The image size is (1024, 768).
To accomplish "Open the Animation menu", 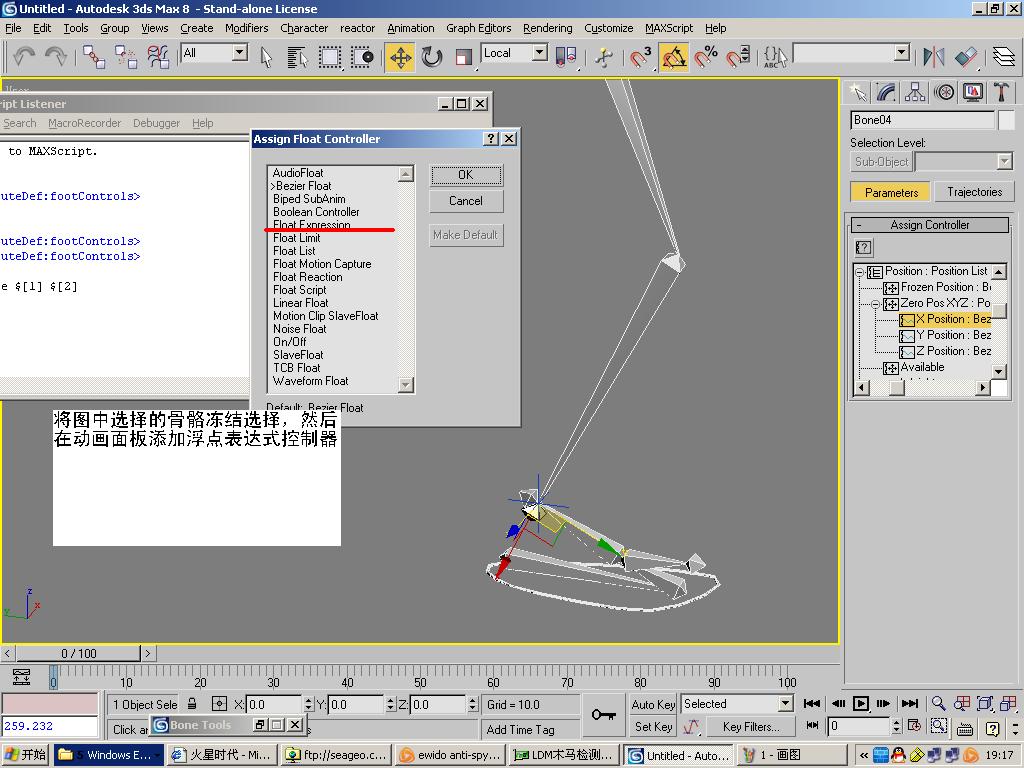I will click(x=410, y=28).
